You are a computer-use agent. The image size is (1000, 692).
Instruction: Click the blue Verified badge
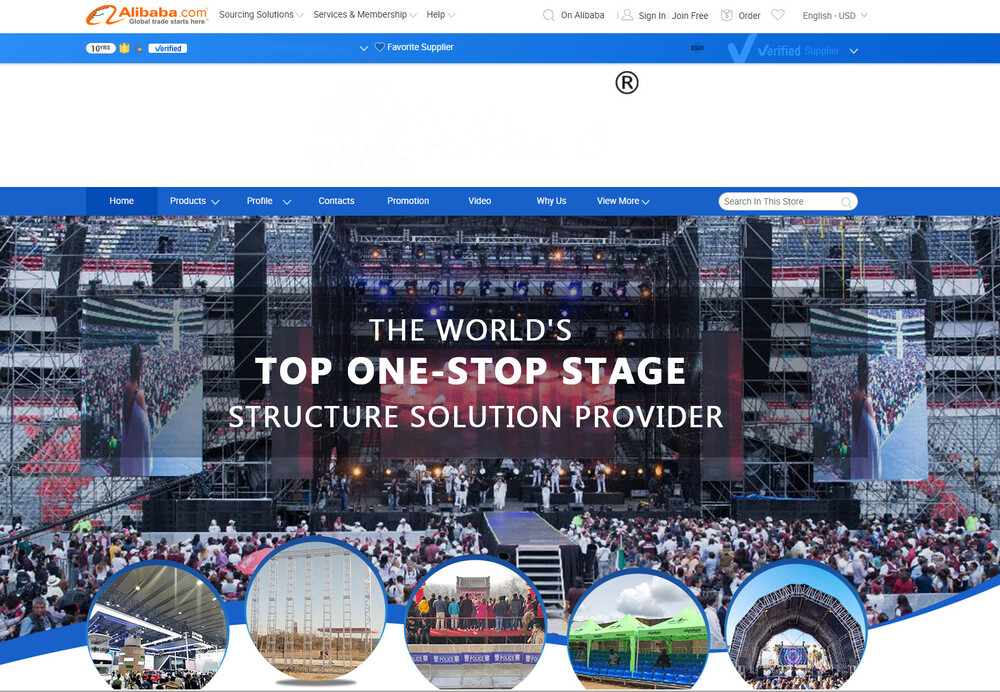point(167,48)
